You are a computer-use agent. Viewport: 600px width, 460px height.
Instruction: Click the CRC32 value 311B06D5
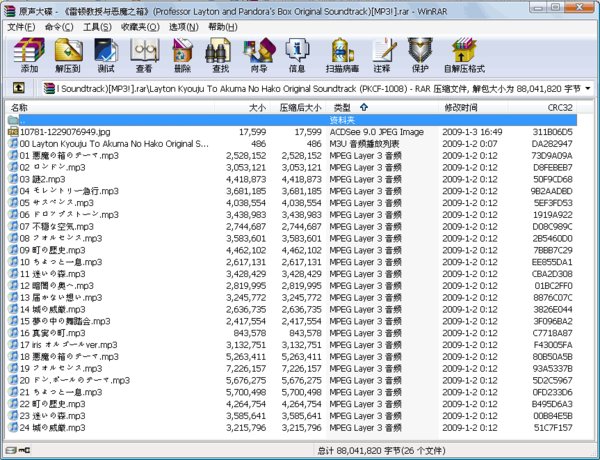coord(553,132)
